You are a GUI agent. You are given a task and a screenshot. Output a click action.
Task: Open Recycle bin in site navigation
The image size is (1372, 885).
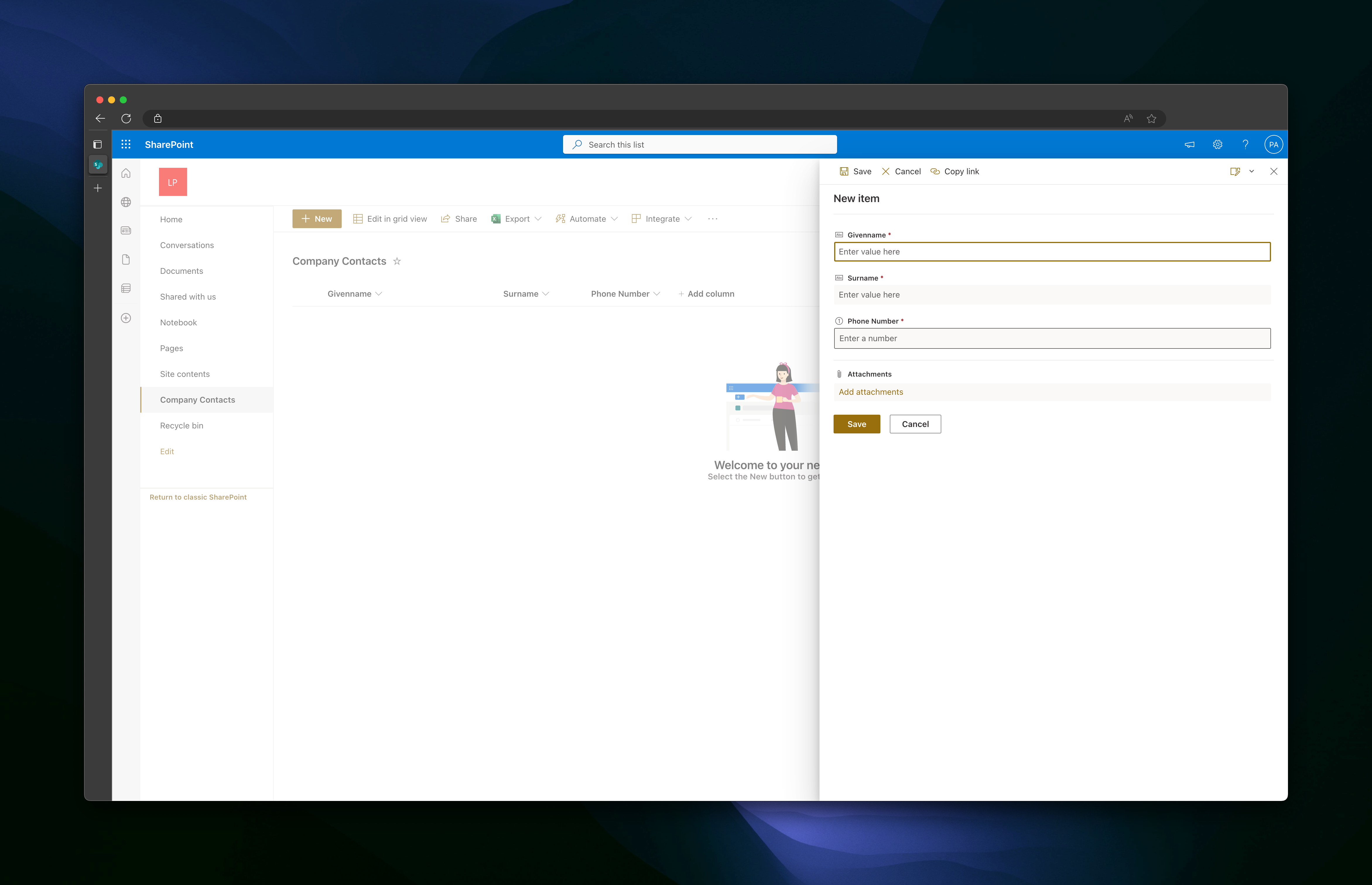pos(182,426)
